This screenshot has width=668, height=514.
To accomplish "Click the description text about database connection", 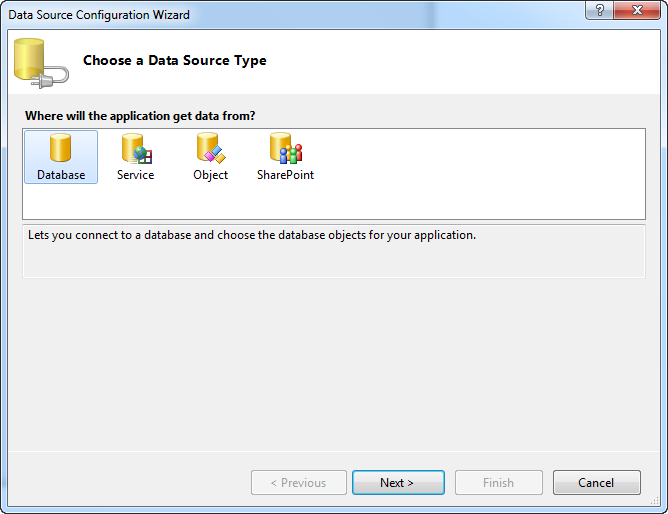I will (252, 235).
